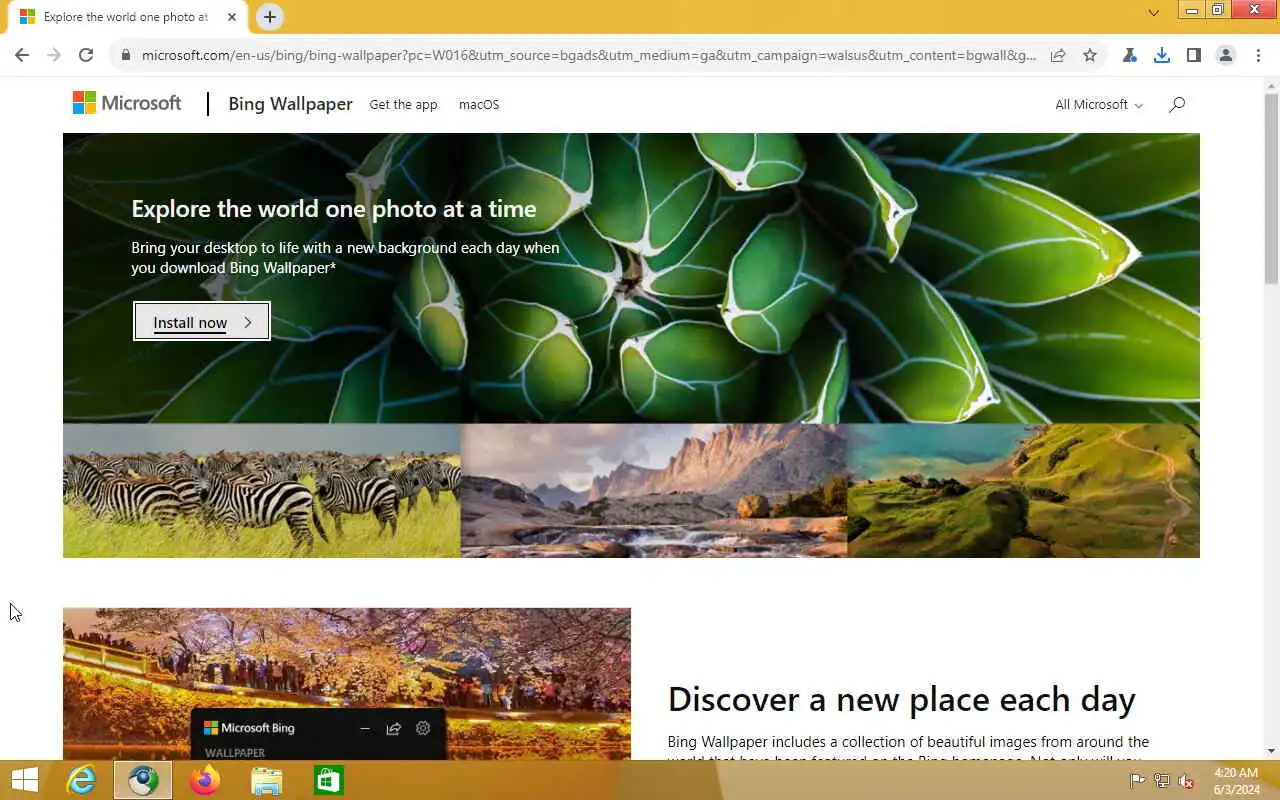Launch Firefox from taskbar
This screenshot has height=800, width=1280.
tap(205, 780)
